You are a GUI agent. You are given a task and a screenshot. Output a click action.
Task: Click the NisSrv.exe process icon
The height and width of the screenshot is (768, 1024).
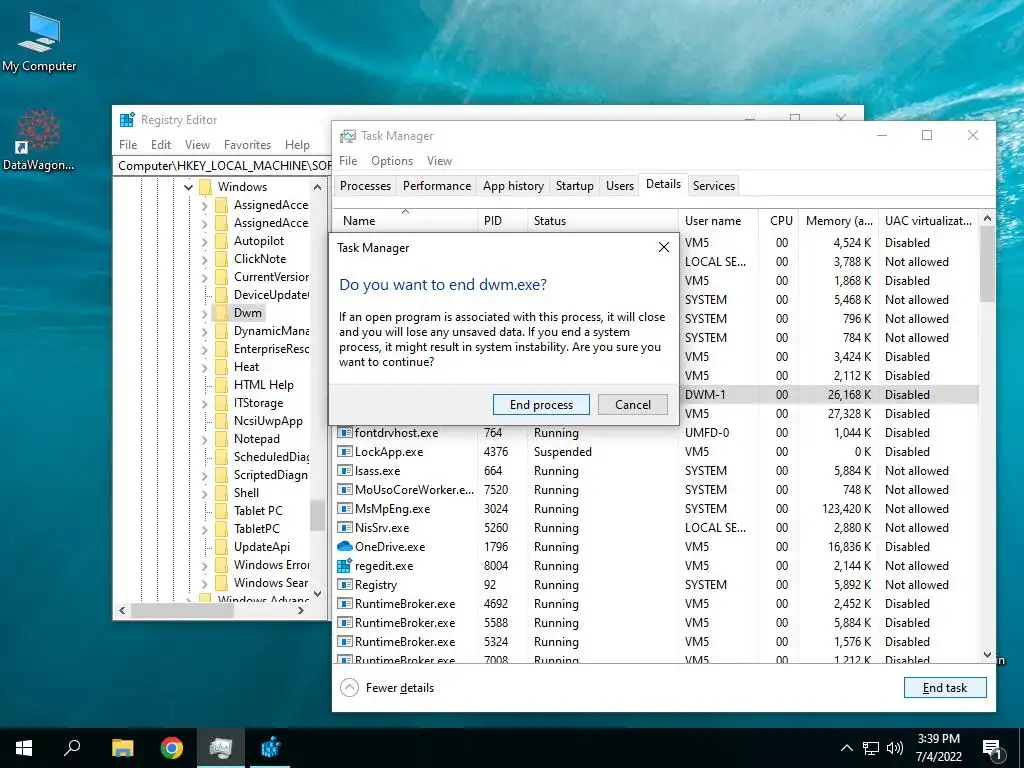tap(344, 528)
